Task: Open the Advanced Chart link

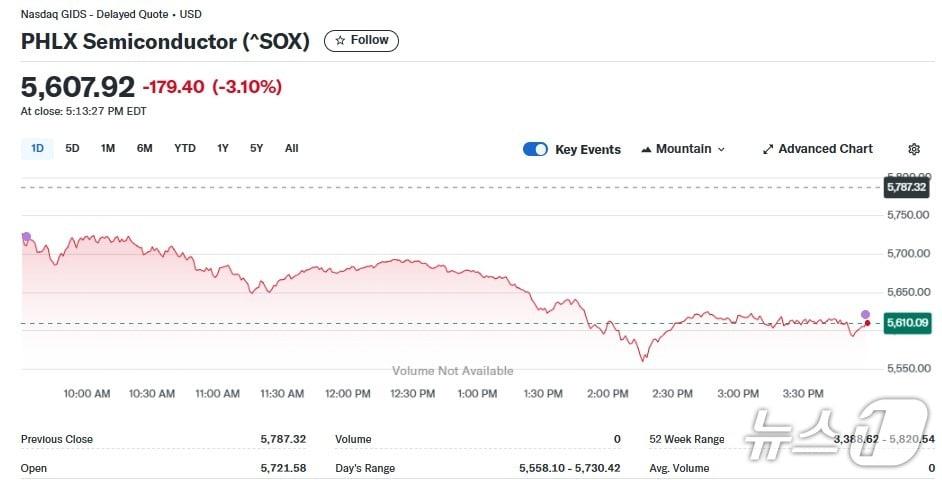Action: pyautogui.click(x=825, y=149)
